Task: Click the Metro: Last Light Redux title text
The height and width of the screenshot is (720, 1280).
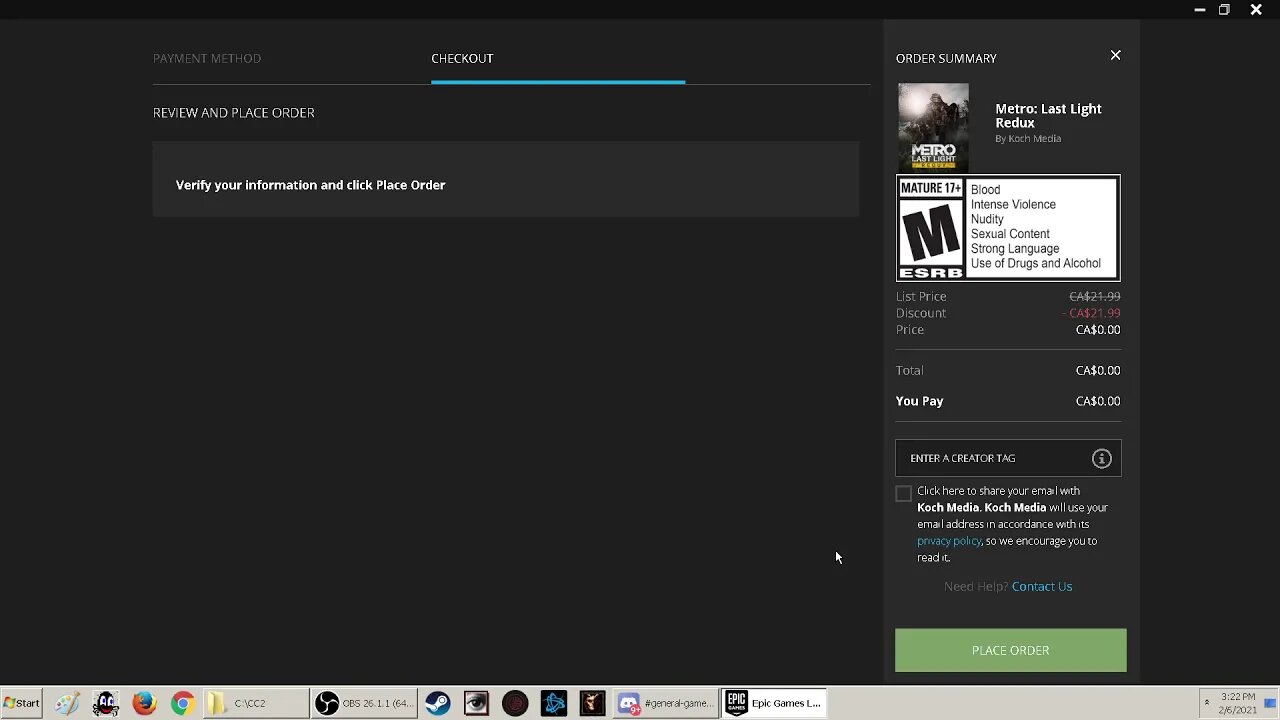Action: pyautogui.click(x=1048, y=116)
